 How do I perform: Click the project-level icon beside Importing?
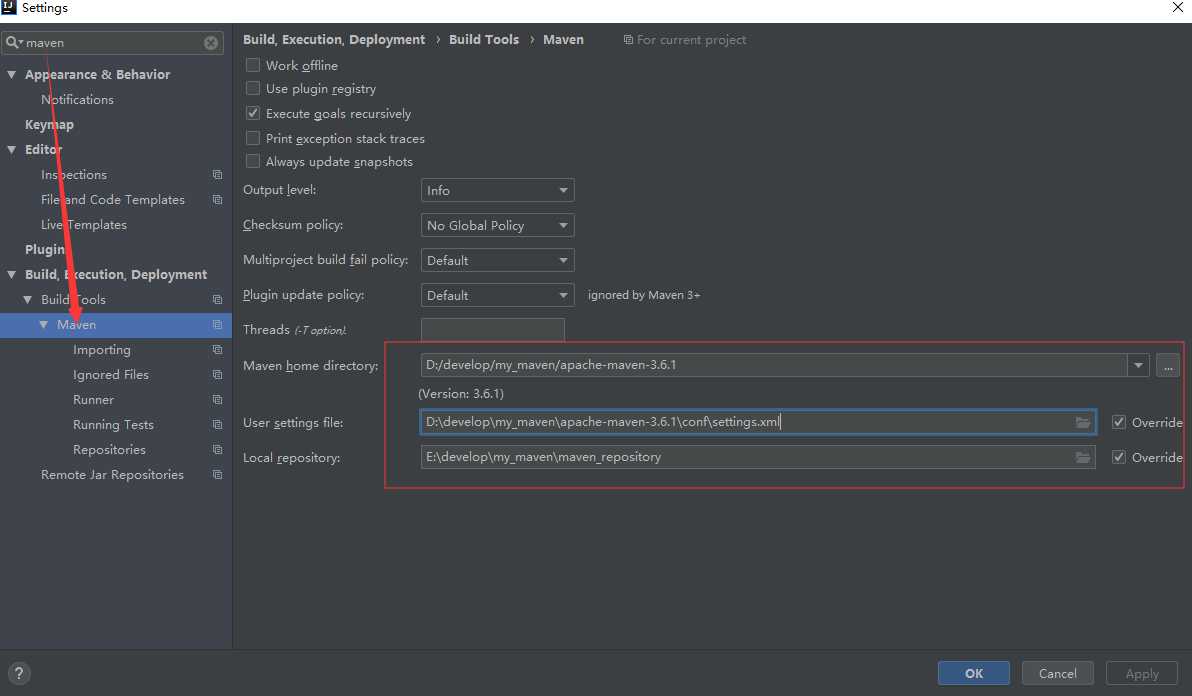pyautogui.click(x=217, y=350)
